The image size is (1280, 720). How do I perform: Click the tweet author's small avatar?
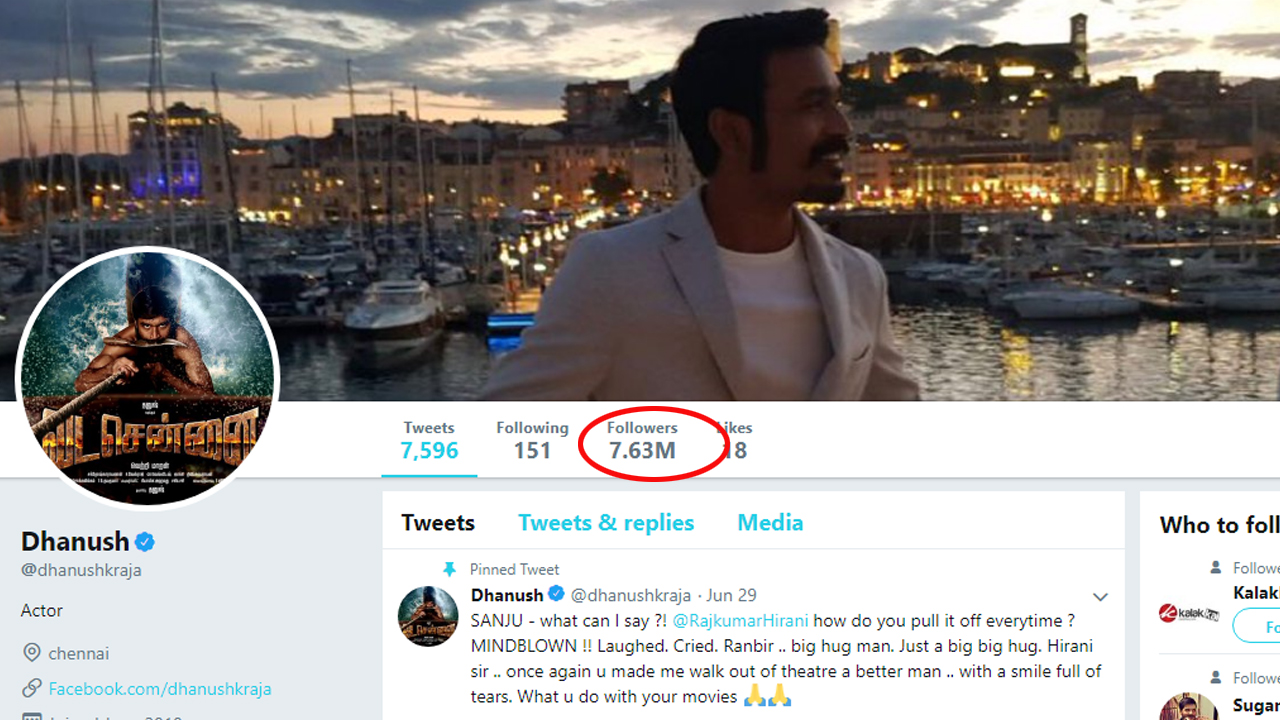tap(429, 616)
